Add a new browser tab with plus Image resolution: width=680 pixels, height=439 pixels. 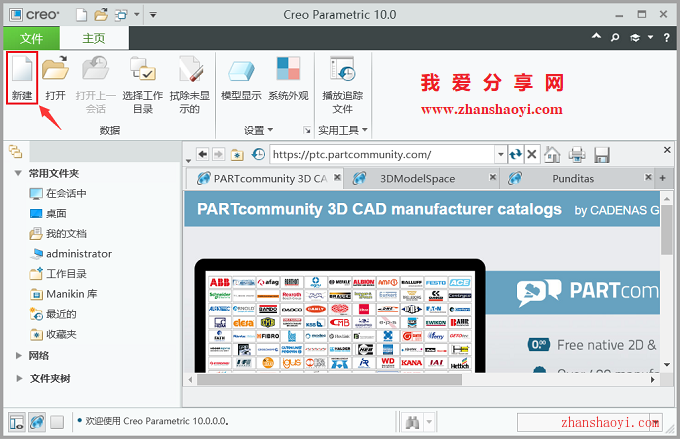tap(663, 178)
